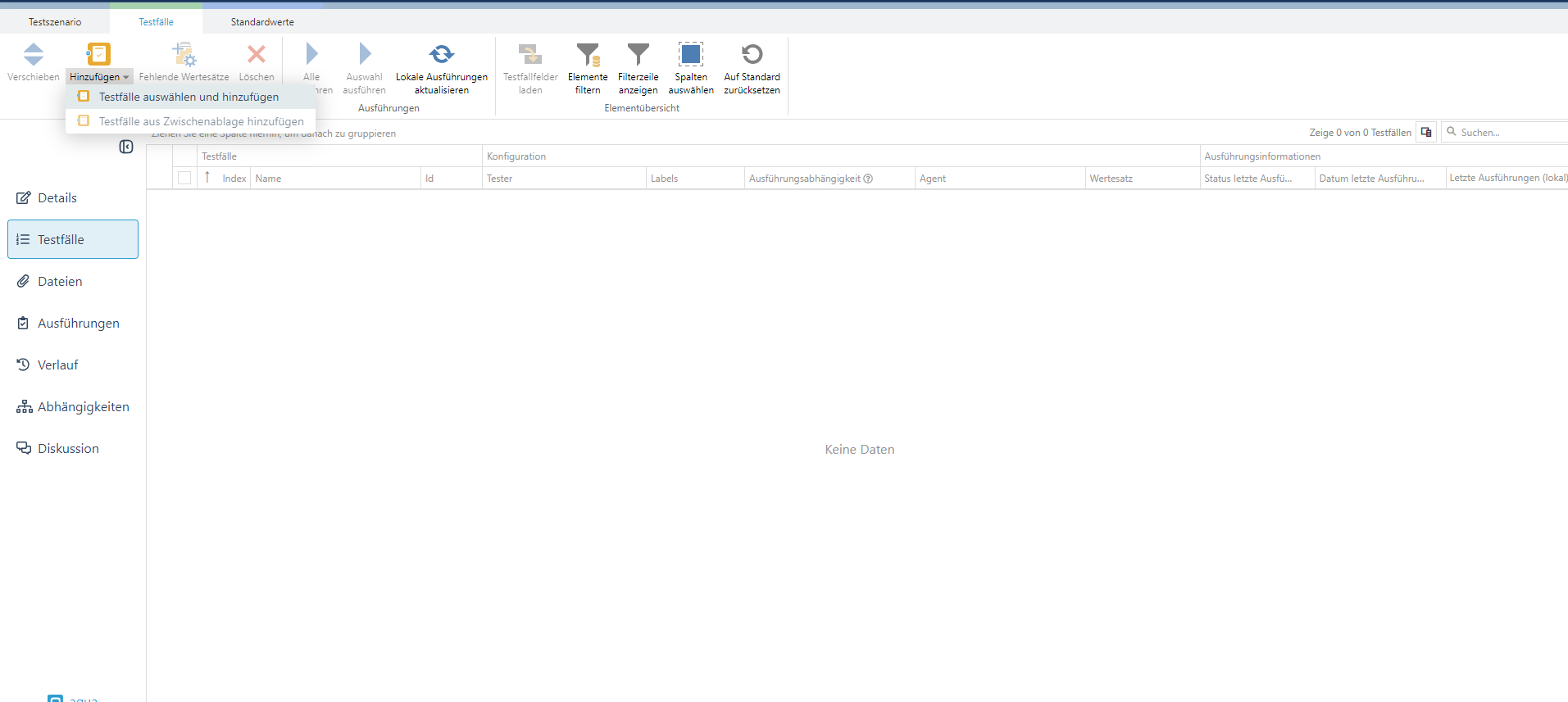Reset layout with Auf Standard zurücksetzen
Viewport: 1568px width, 702px height.
[752, 55]
